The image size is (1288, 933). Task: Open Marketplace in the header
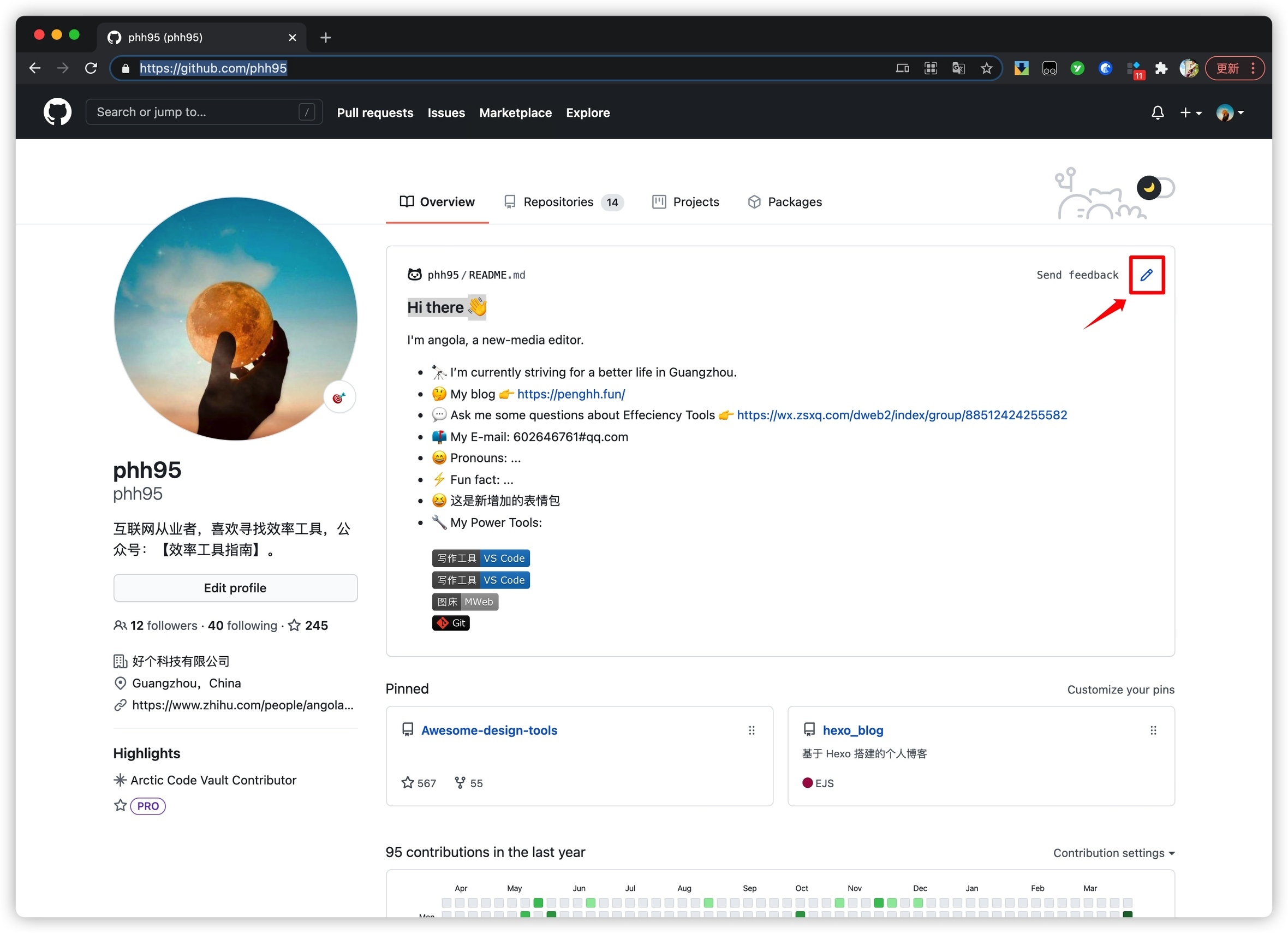click(x=515, y=112)
